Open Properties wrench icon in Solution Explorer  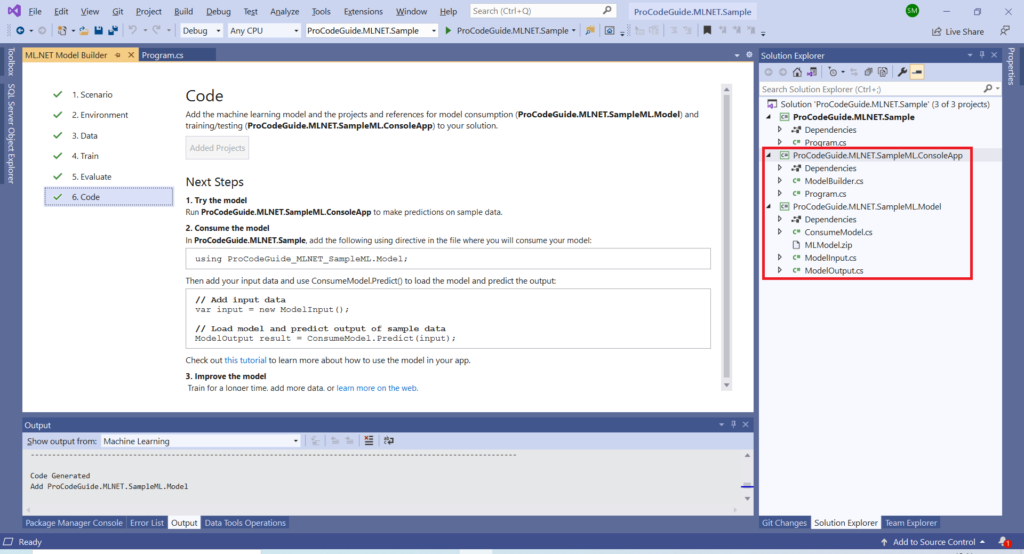click(x=902, y=72)
